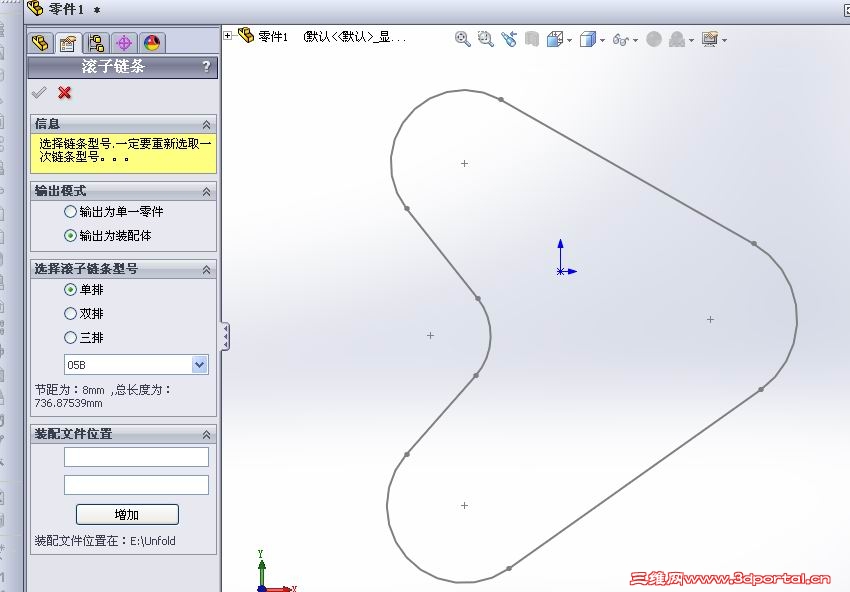Click the right arc center point
Image resolution: width=850 pixels, height=592 pixels.
pos(711,320)
